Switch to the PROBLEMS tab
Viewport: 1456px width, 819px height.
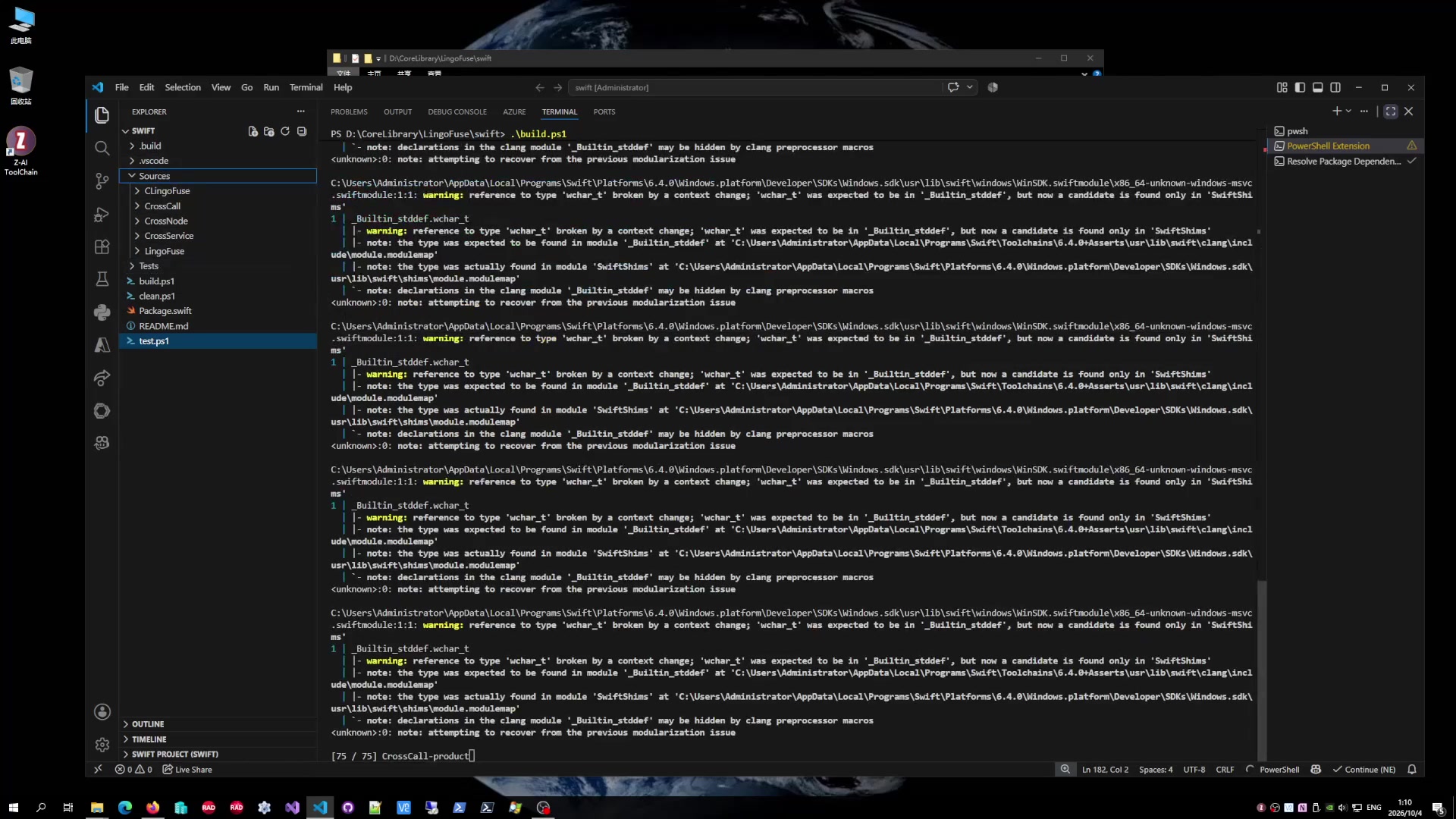(x=349, y=111)
